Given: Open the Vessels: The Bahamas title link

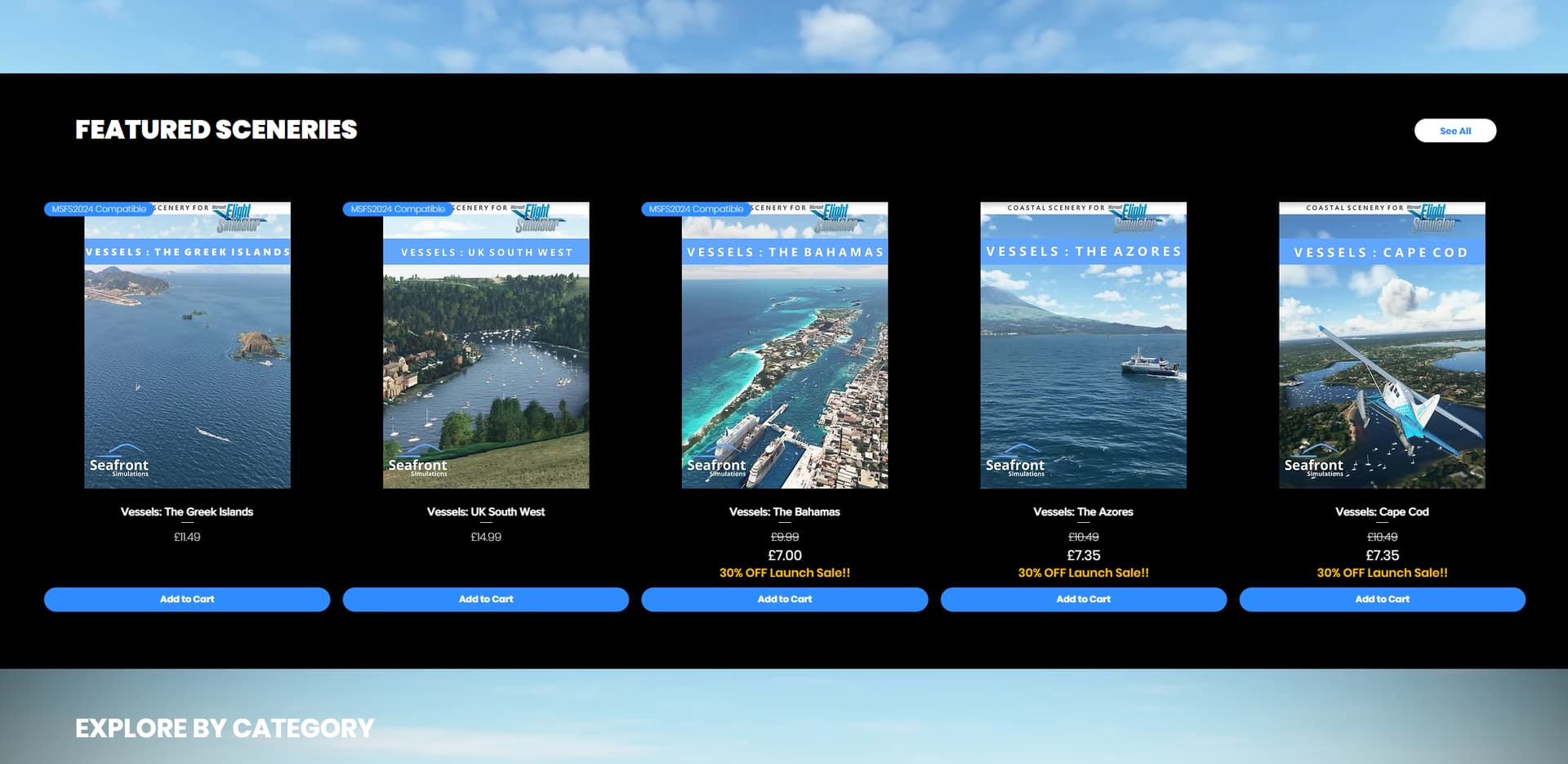Looking at the screenshot, I should click(785, 512).
